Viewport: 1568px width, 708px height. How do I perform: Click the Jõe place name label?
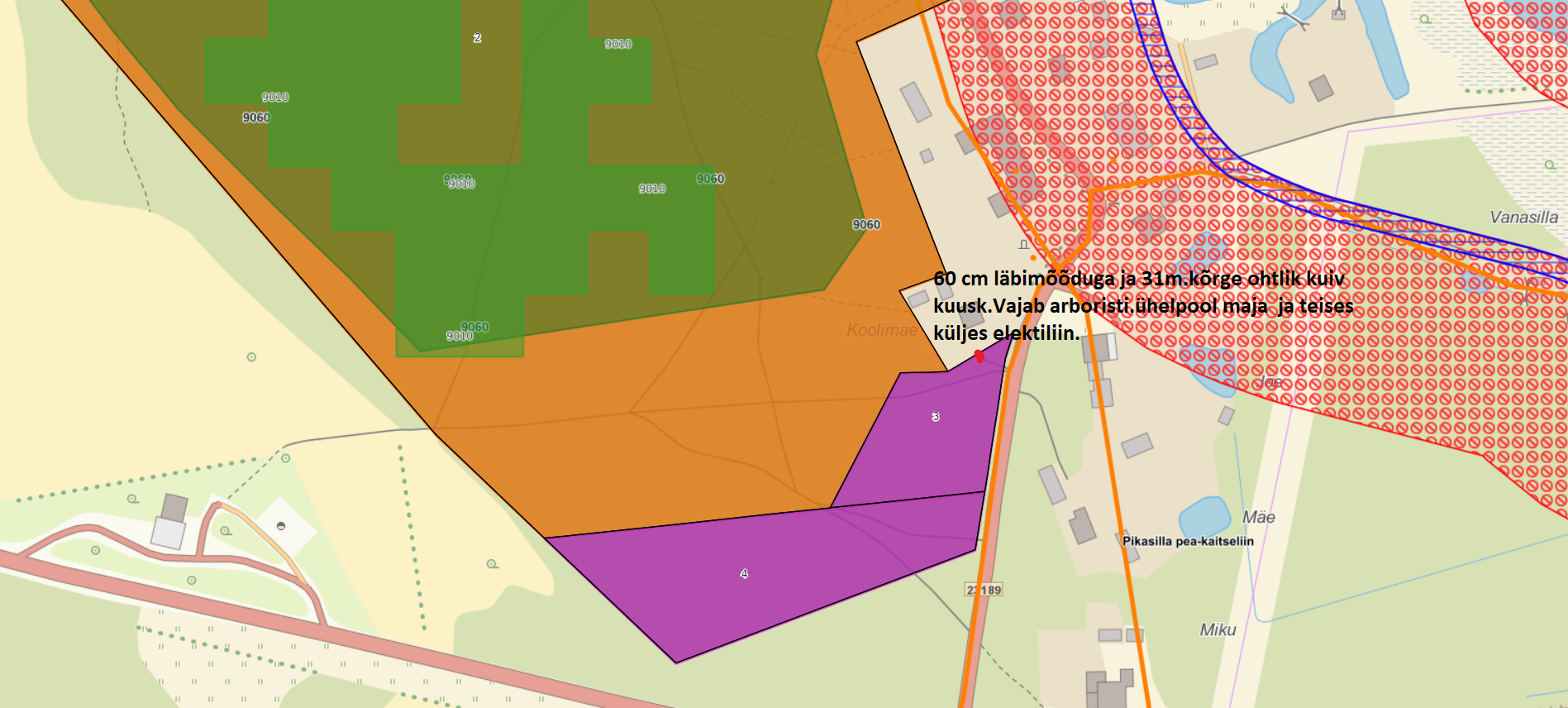click(1270, 381)
